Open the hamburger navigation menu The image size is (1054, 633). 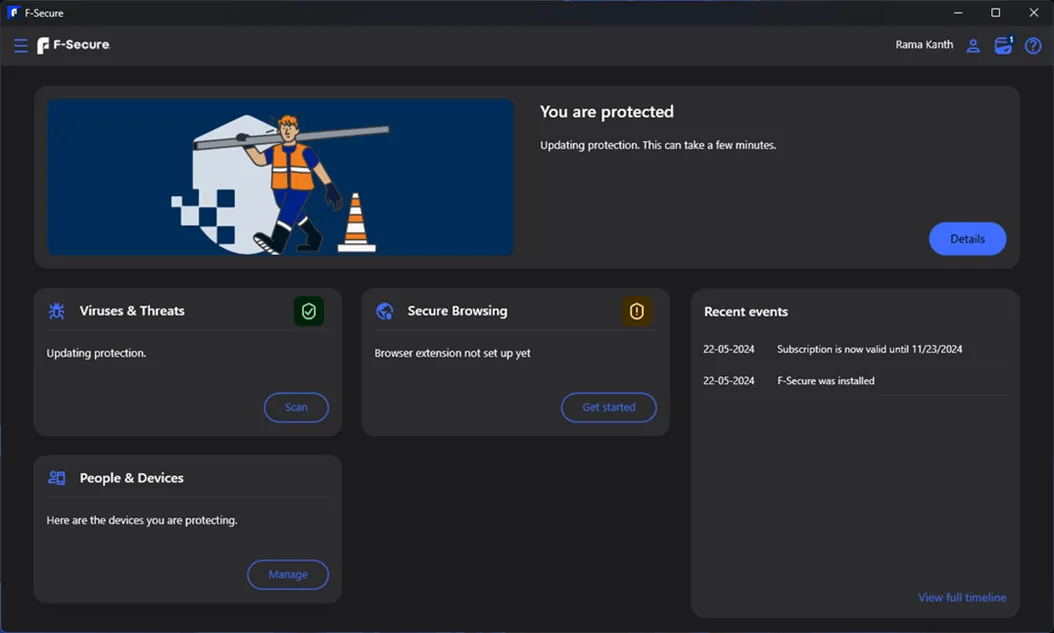[20, 46]
